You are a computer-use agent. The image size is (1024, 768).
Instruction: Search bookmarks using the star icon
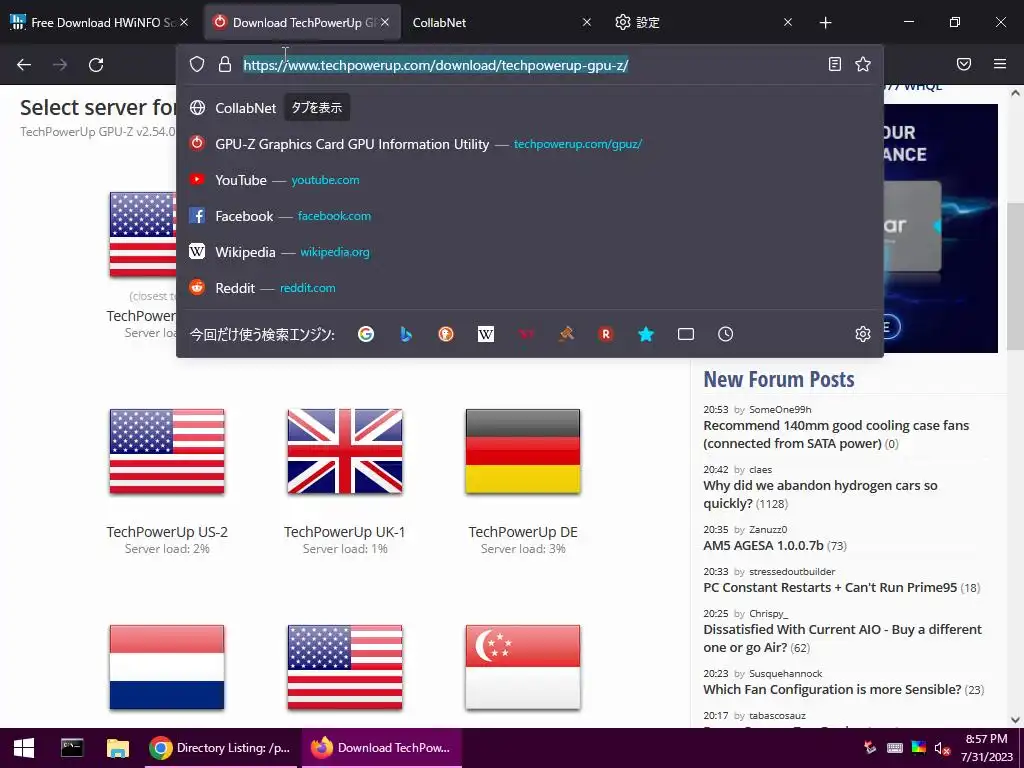(646, 334)
